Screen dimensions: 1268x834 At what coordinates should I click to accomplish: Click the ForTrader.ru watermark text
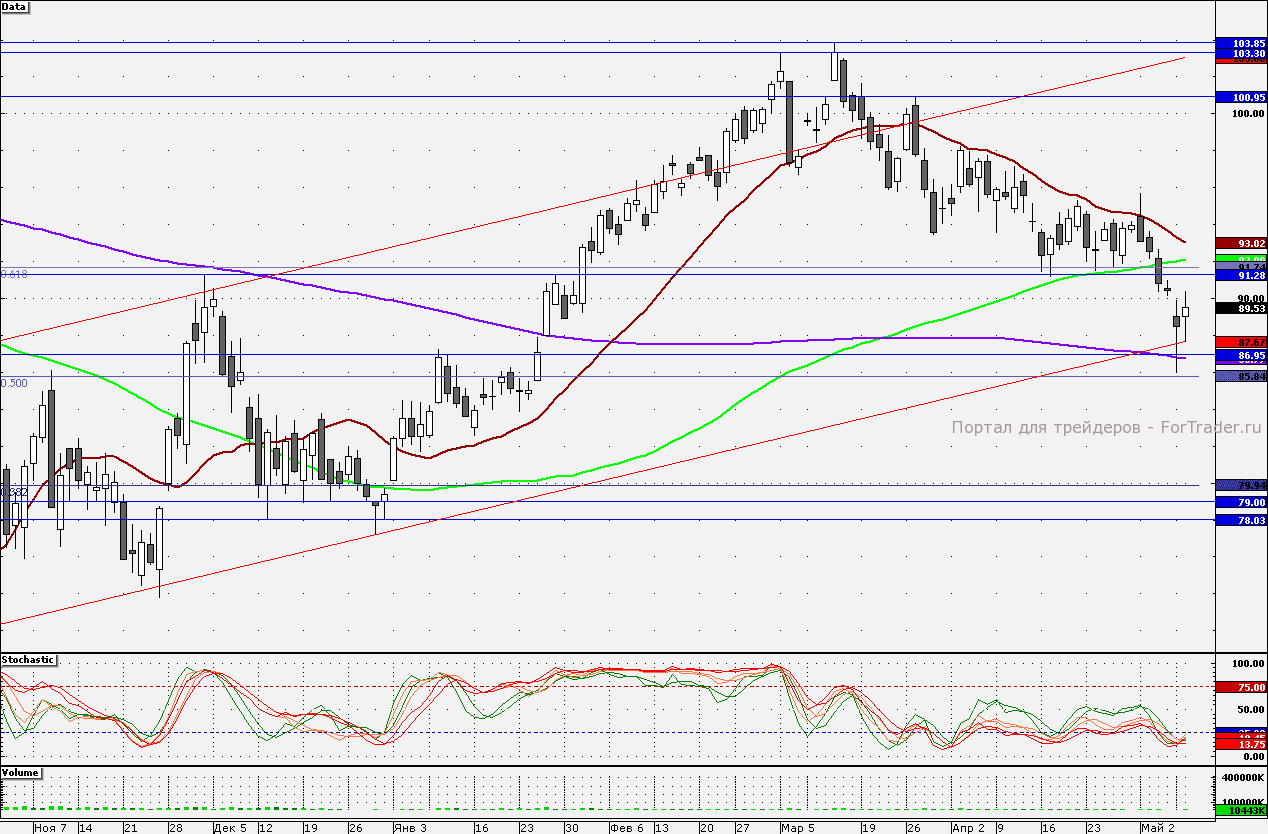[1107, 427]
